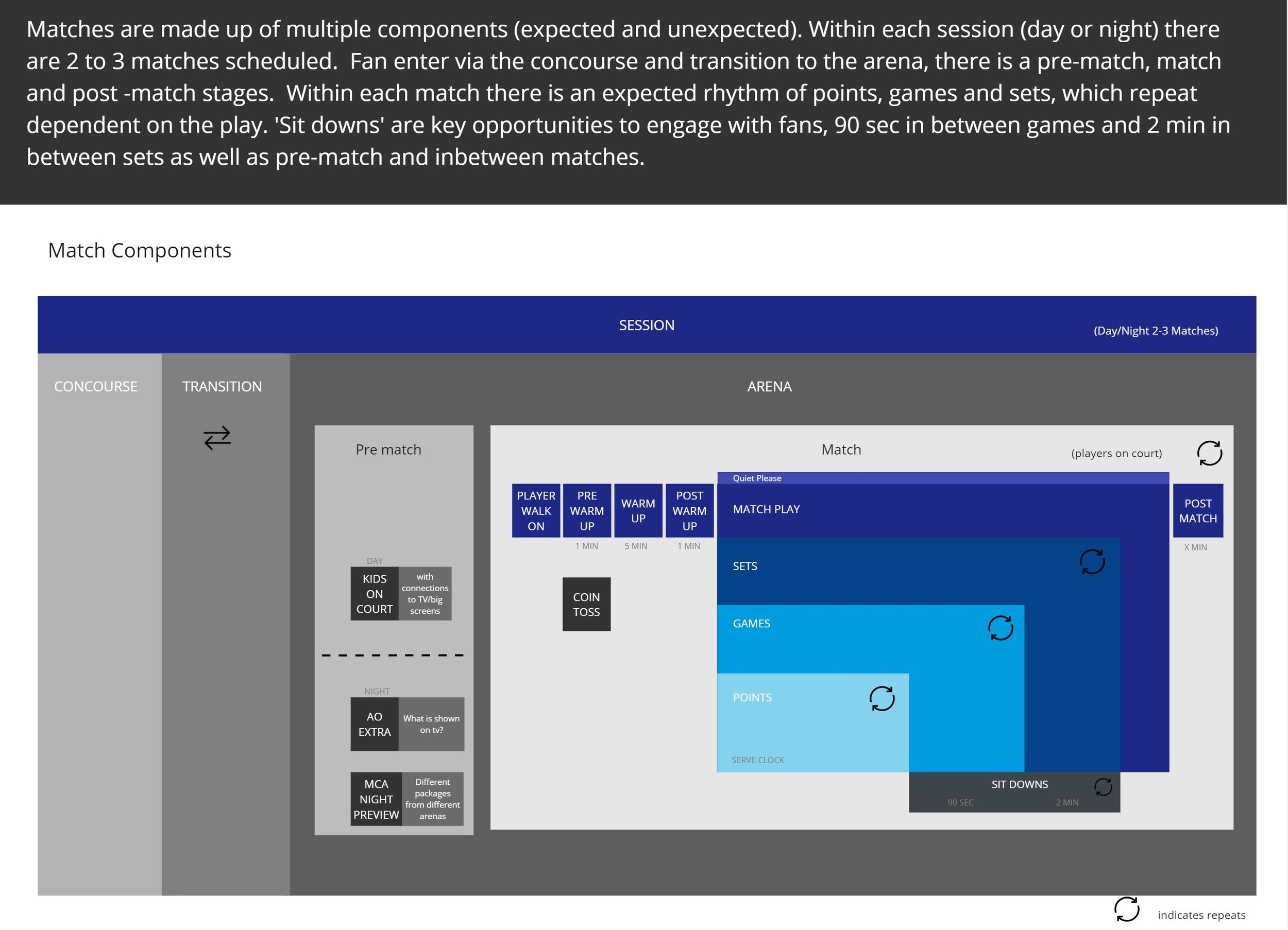Click the AO EXTRA box

[x=374, y=724]
